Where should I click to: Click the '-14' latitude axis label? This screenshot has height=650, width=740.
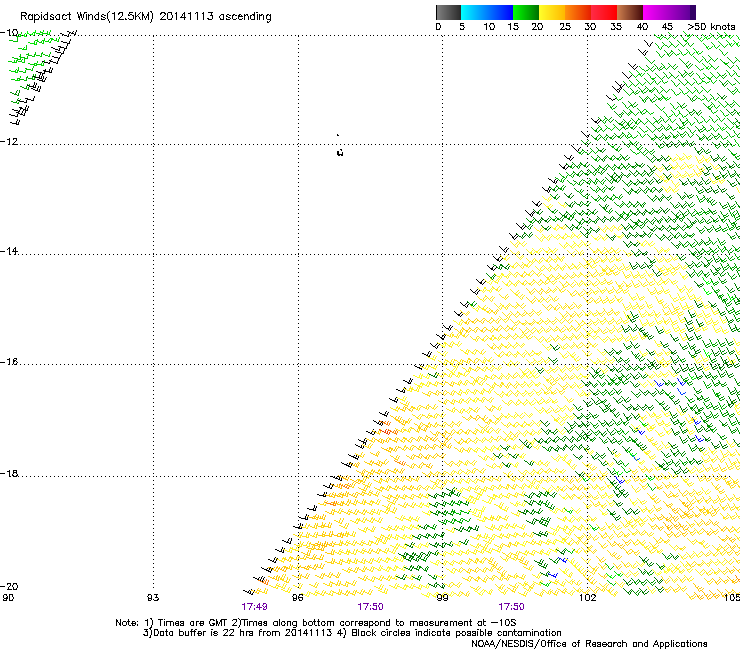9,251
